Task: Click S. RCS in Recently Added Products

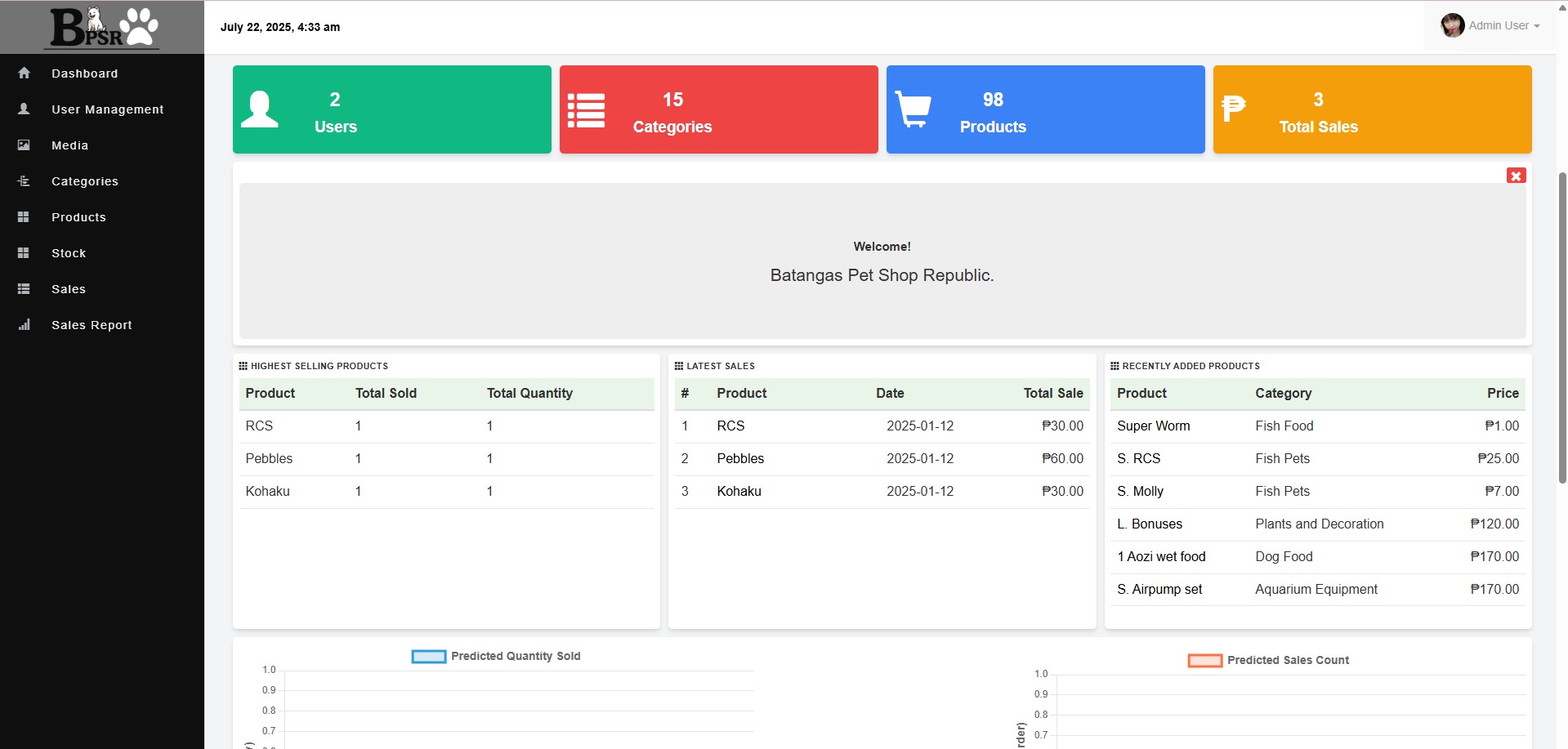Action: 1138,458
